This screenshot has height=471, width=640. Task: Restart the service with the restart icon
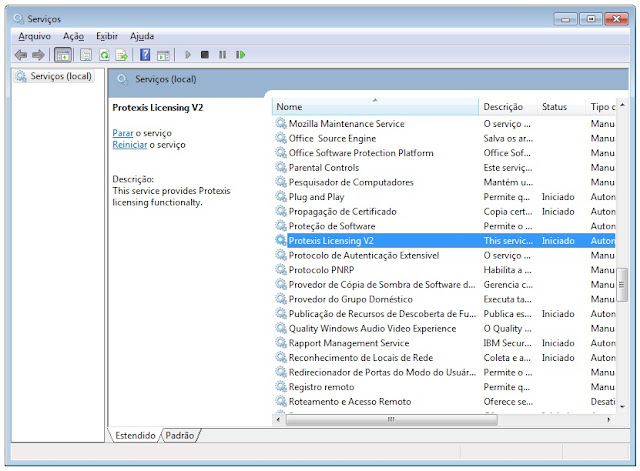point(240,55)
